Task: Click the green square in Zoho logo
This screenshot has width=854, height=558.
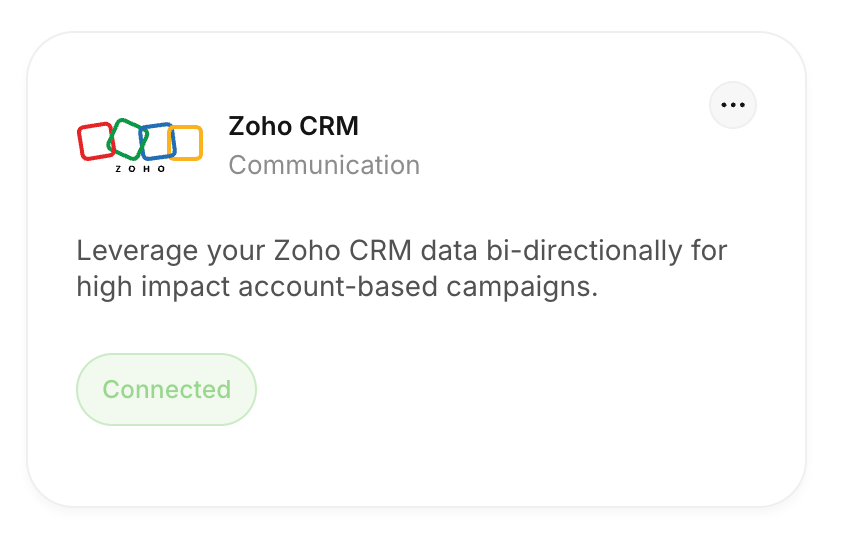Action: pos(127,139)
